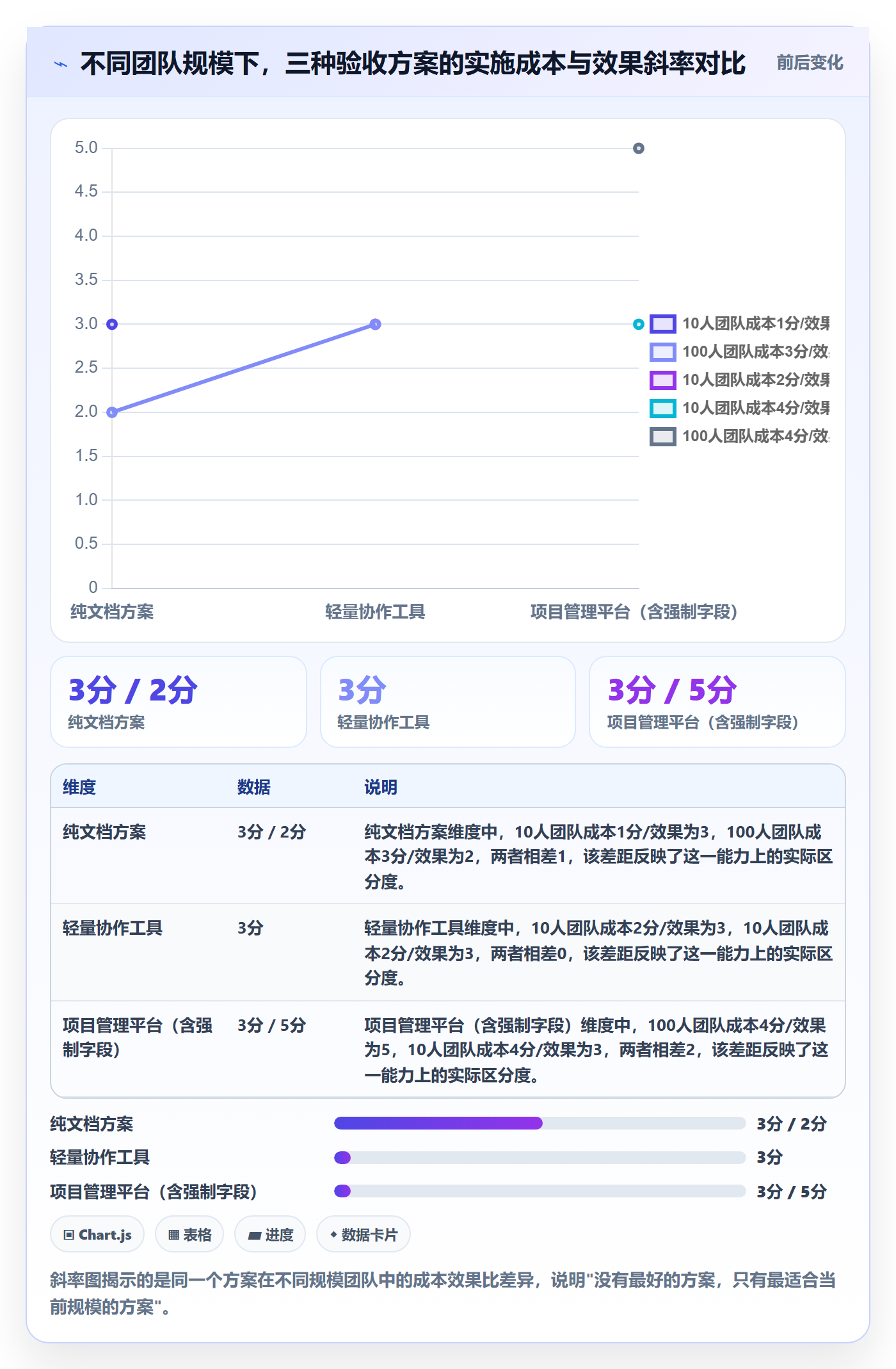Select table cell 项目管理平台（含强制字段）
Viewport: 896px width, 1369px height.
coord(138,1037)
